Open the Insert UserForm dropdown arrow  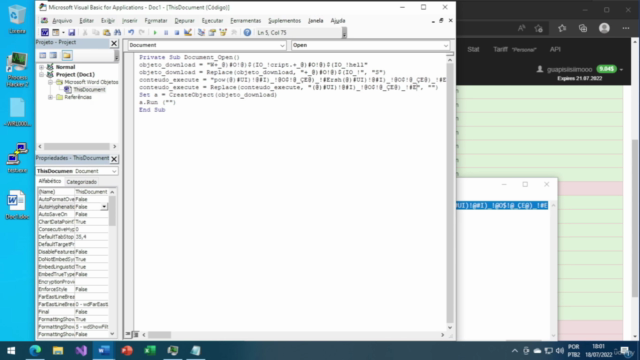63,33
